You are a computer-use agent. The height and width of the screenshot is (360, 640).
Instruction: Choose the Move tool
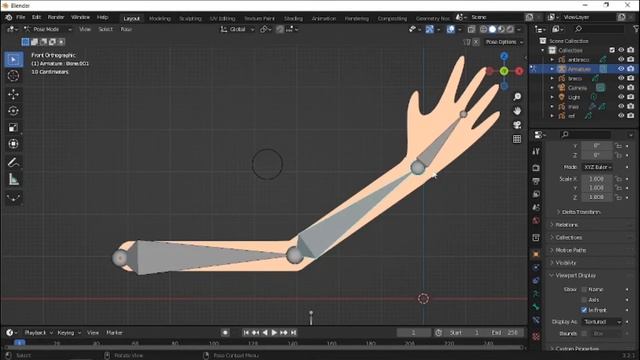[x=13, y=95]
